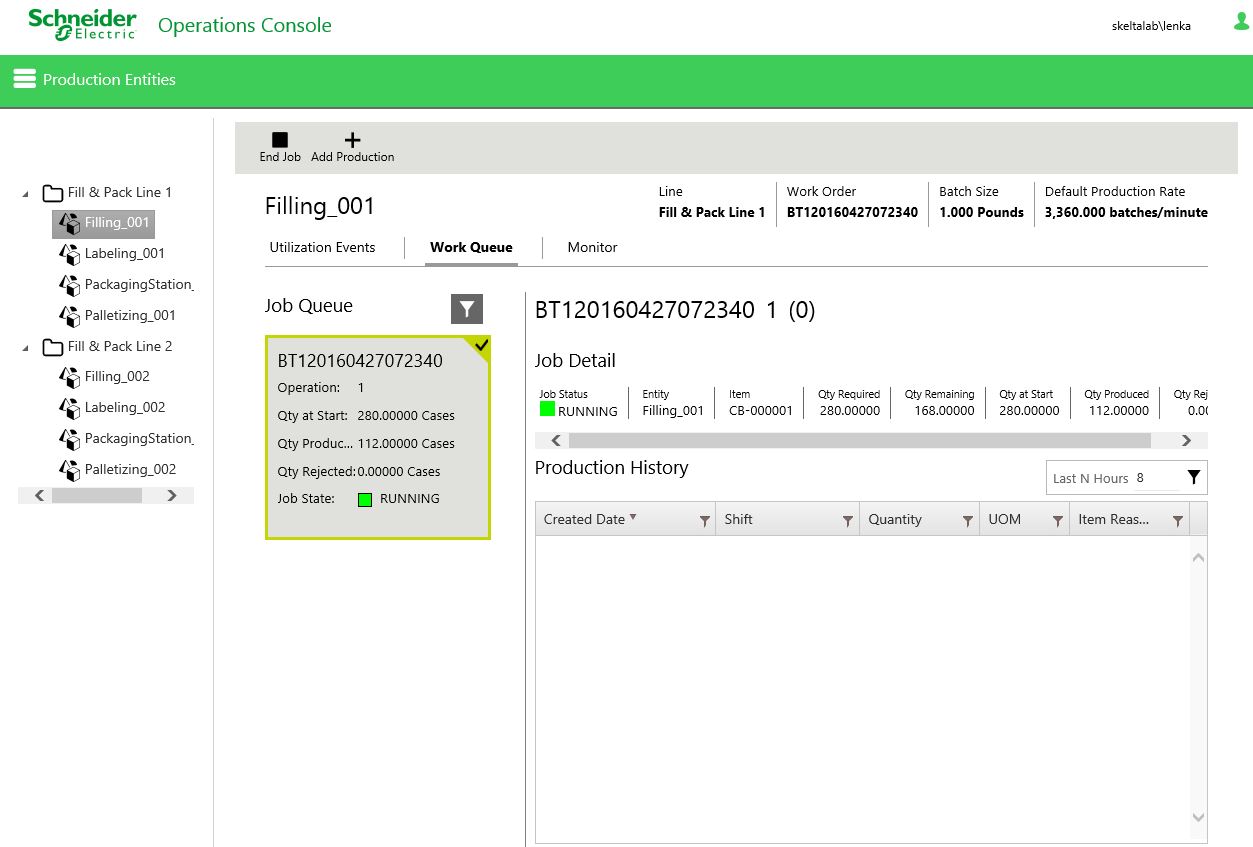Screen dimensions: 1253x847
Task: Click the Filling_001 entity icon
Action: pos(69,223)
